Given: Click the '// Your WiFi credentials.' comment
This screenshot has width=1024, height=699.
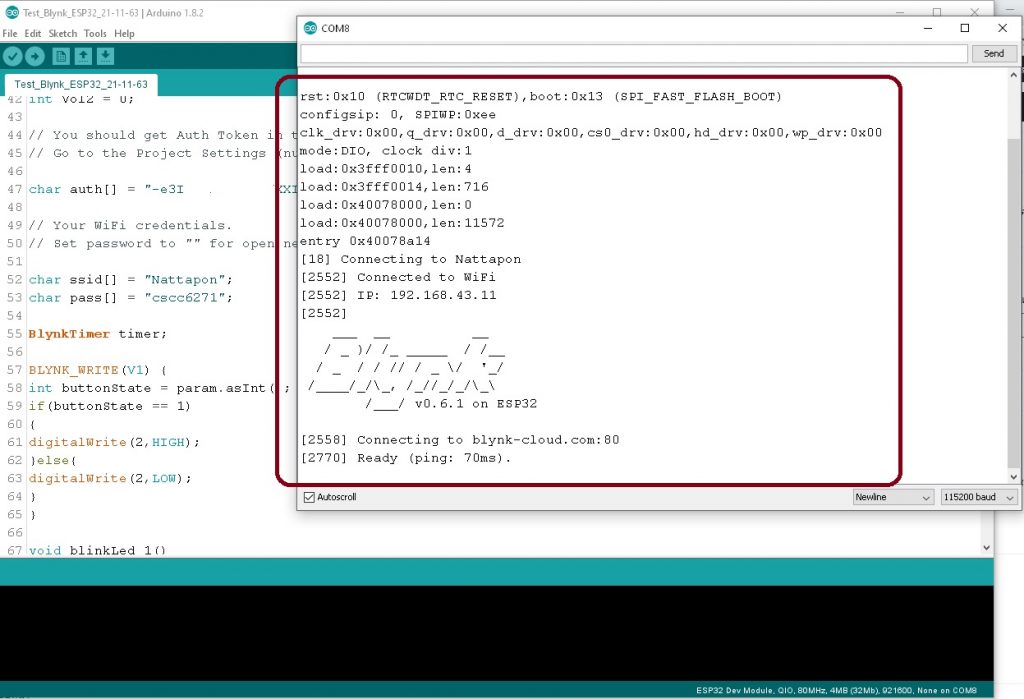Looking at the screenshot, I should click(130, 225).
